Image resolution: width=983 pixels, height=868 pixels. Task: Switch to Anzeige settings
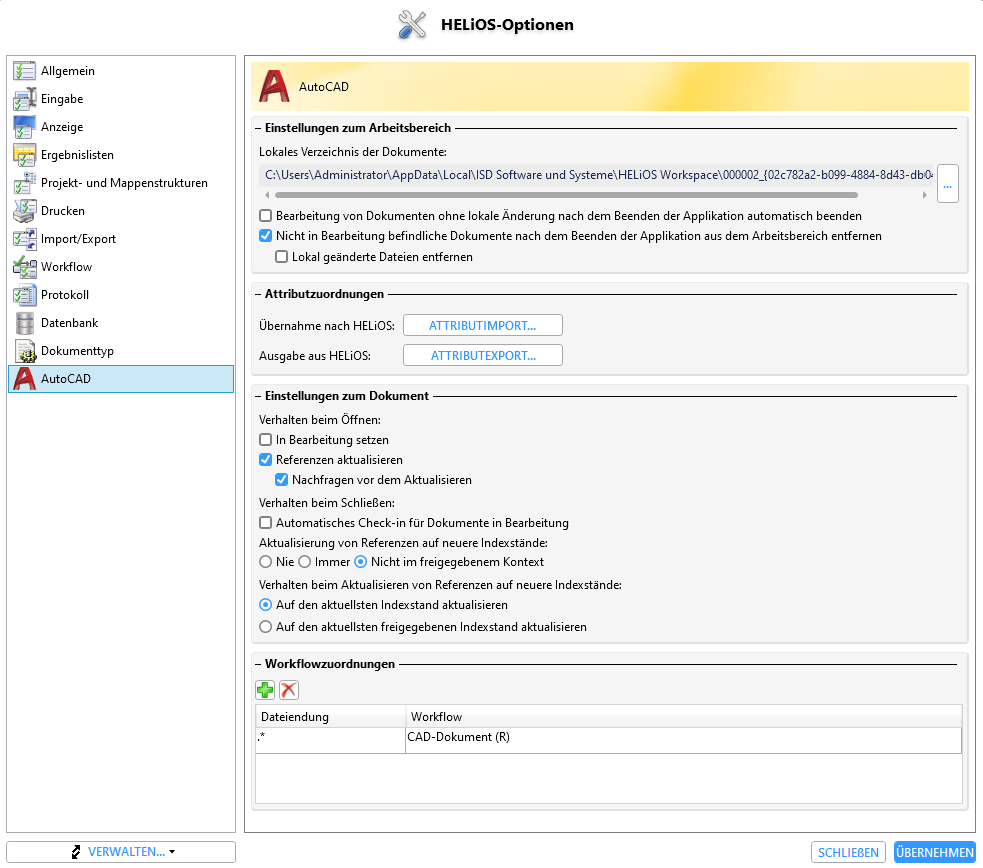(x=121, y=127)
